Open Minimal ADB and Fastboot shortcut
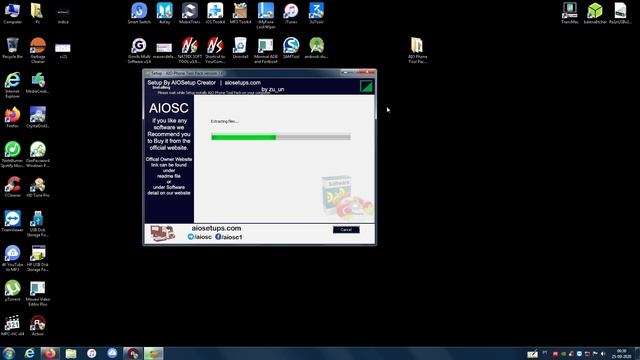 click(x=266, y=50)
